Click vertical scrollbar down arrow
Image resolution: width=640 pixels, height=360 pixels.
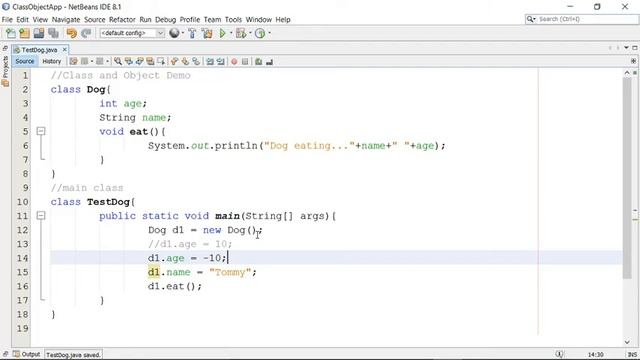(x=627, y=342)
